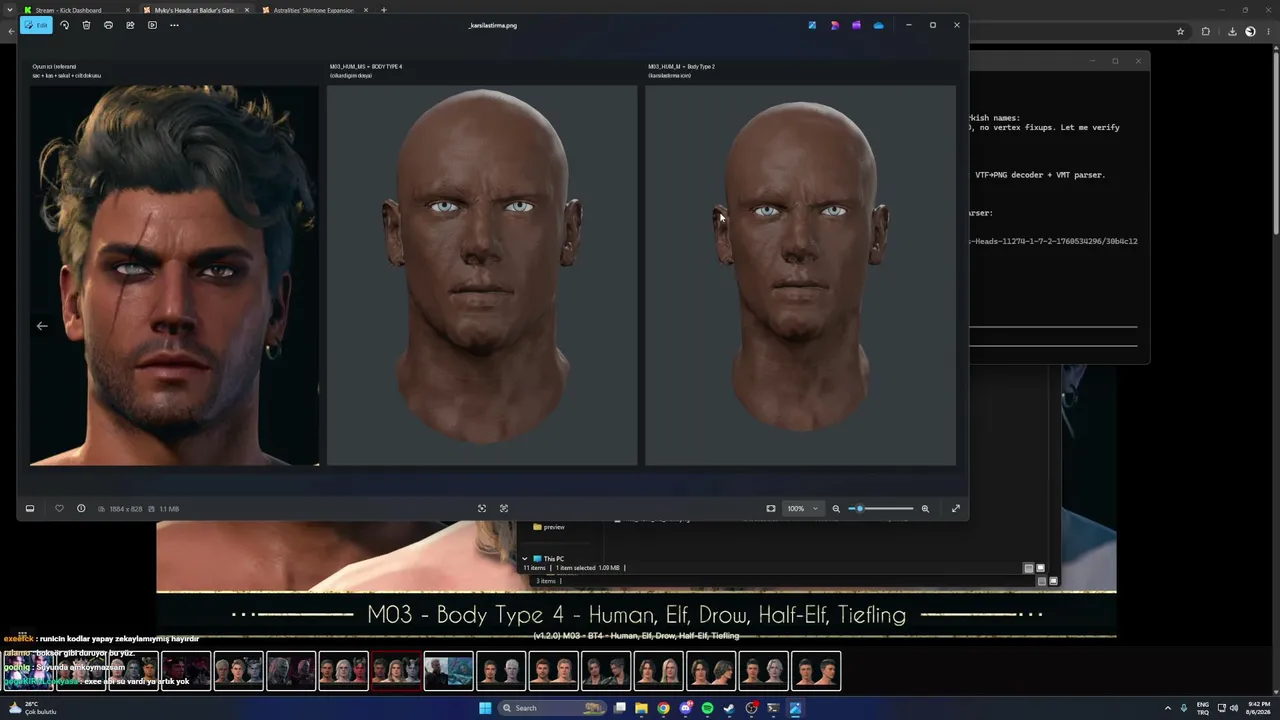Open the browser extensions puzzle icon

click(1205, 31)
